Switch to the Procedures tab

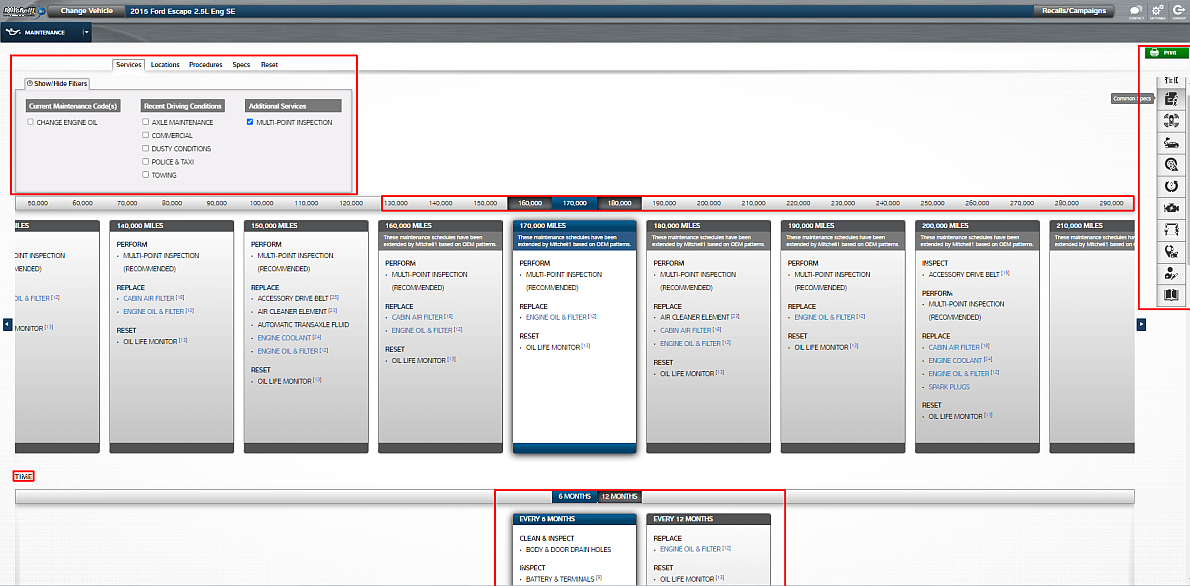(205, 65)
